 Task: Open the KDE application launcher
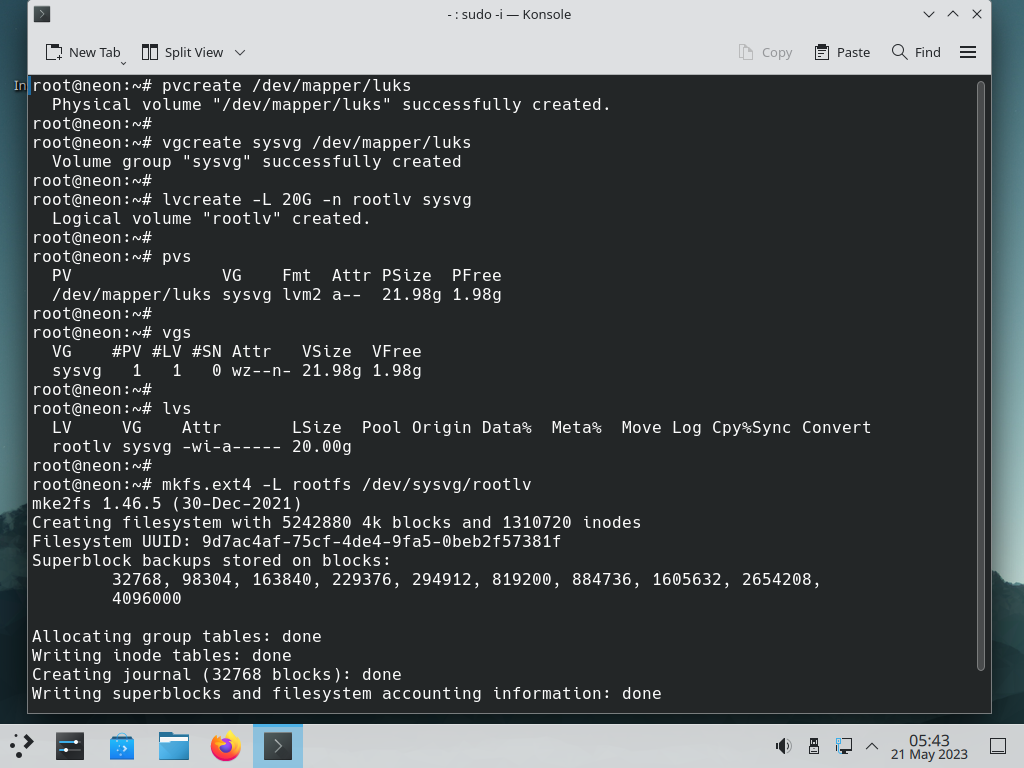22,746
